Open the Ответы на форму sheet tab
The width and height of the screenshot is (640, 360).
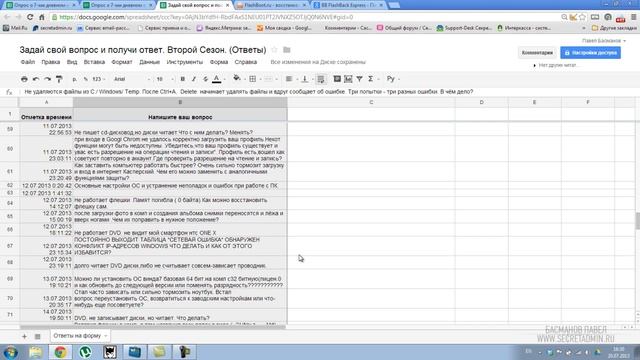[80, 336]
